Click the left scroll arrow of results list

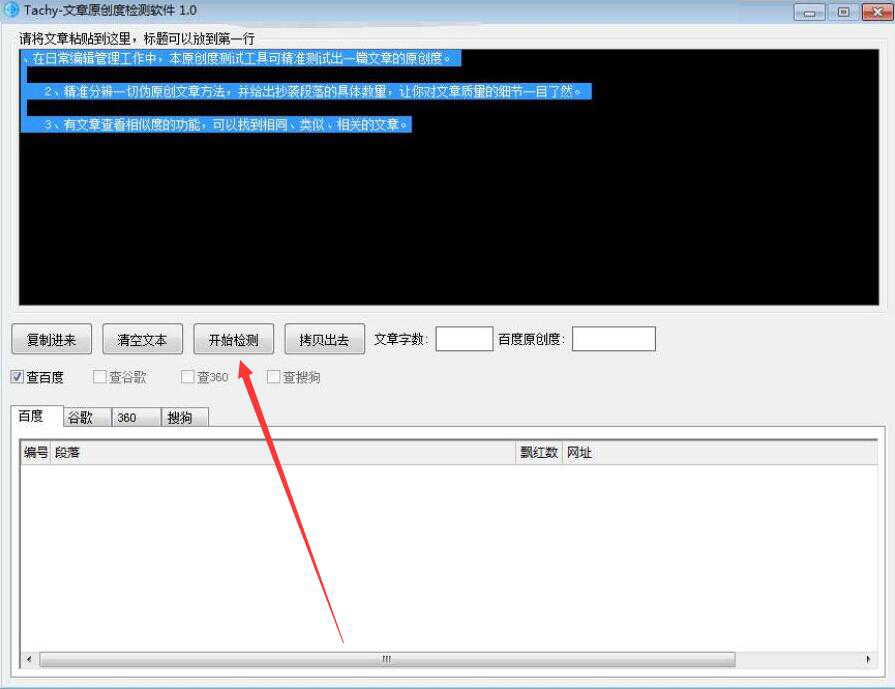(29, 659)
